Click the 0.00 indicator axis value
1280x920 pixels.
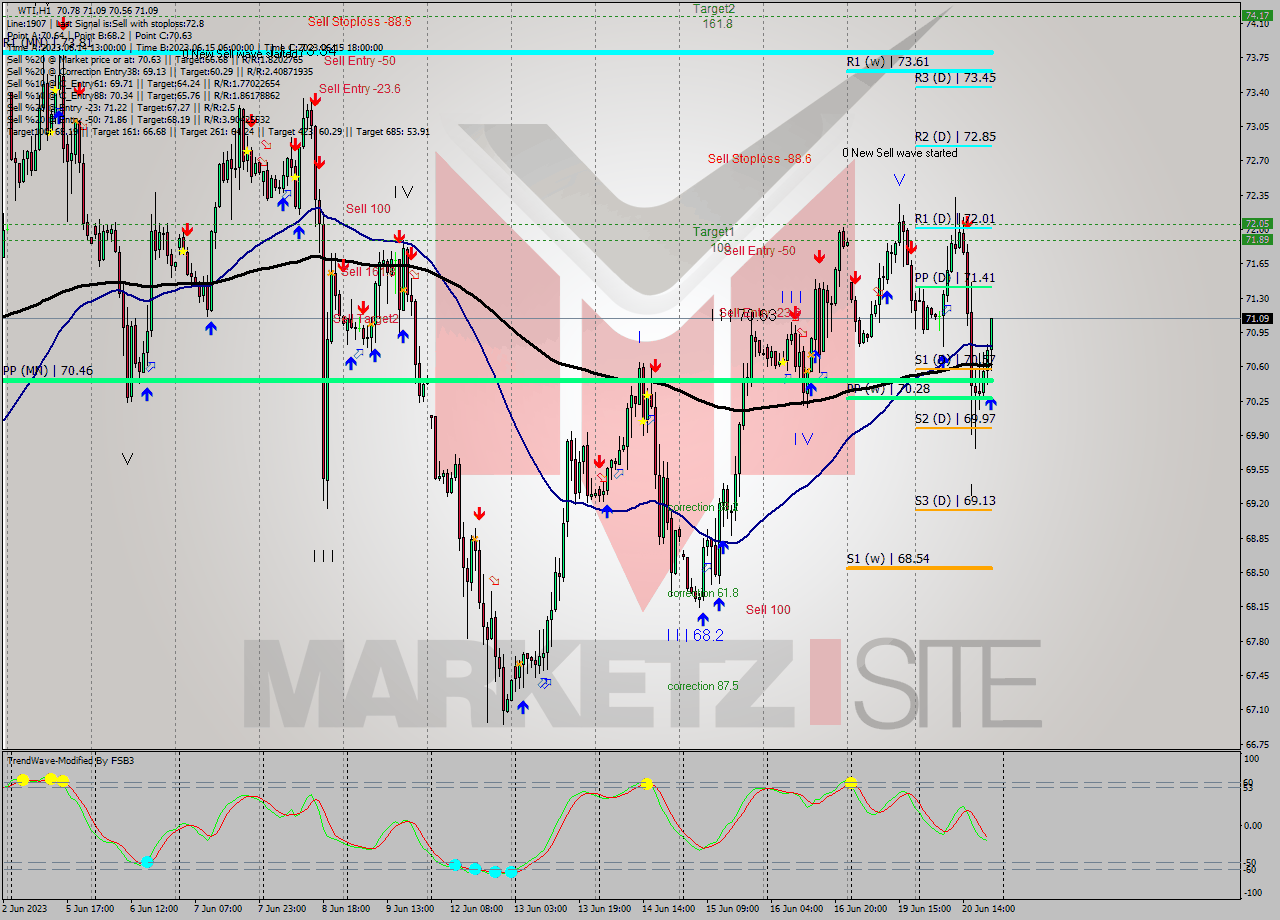(1255, 826)
